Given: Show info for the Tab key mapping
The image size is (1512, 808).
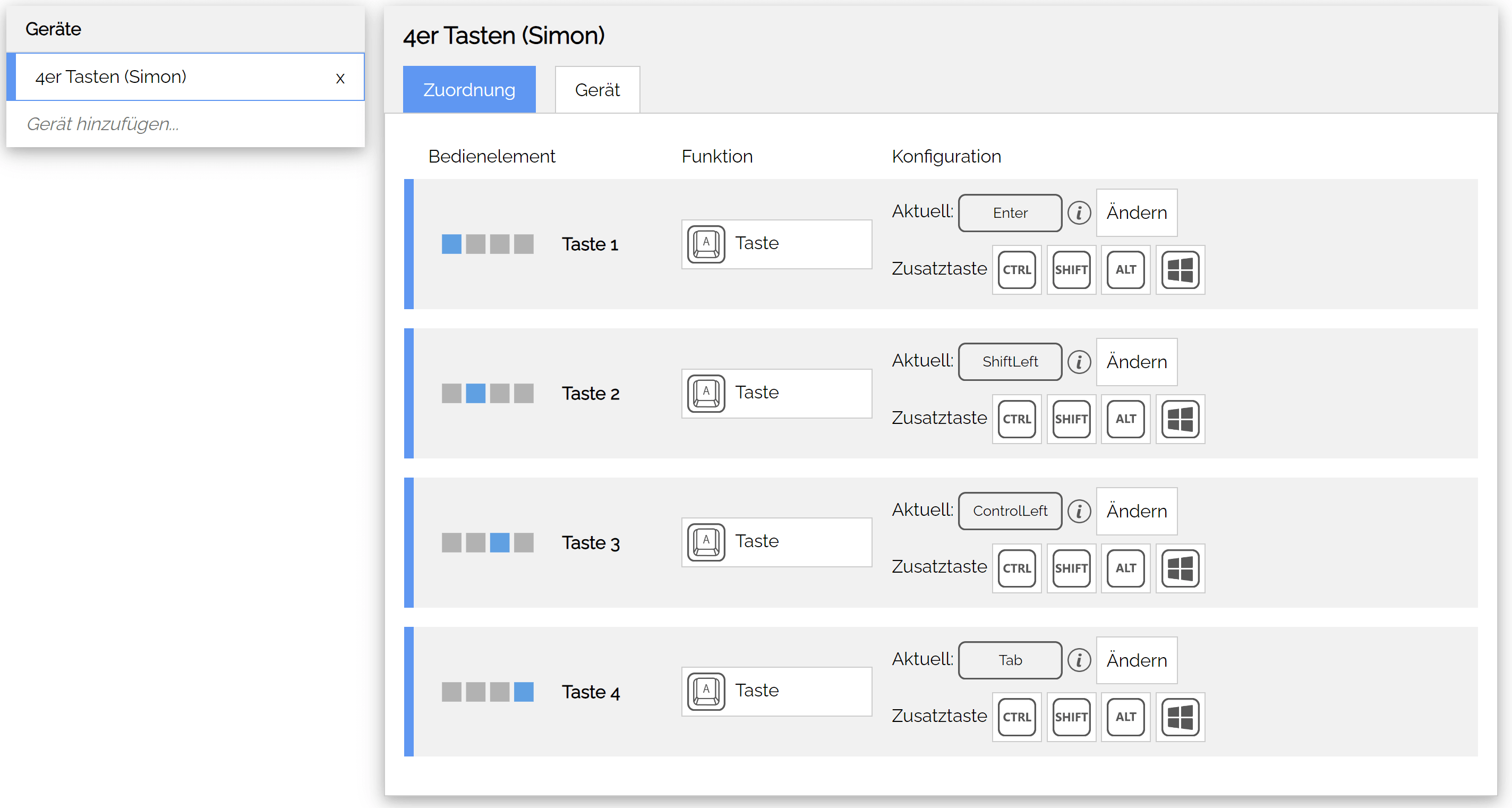Looking at the screenshot, I should pos(1079,660).
